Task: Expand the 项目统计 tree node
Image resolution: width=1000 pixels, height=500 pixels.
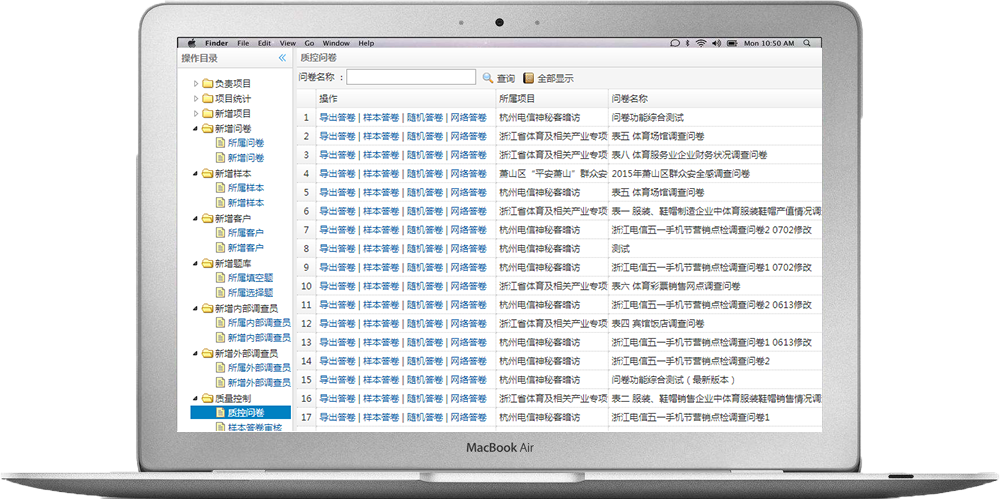Action: coord(197,99)
